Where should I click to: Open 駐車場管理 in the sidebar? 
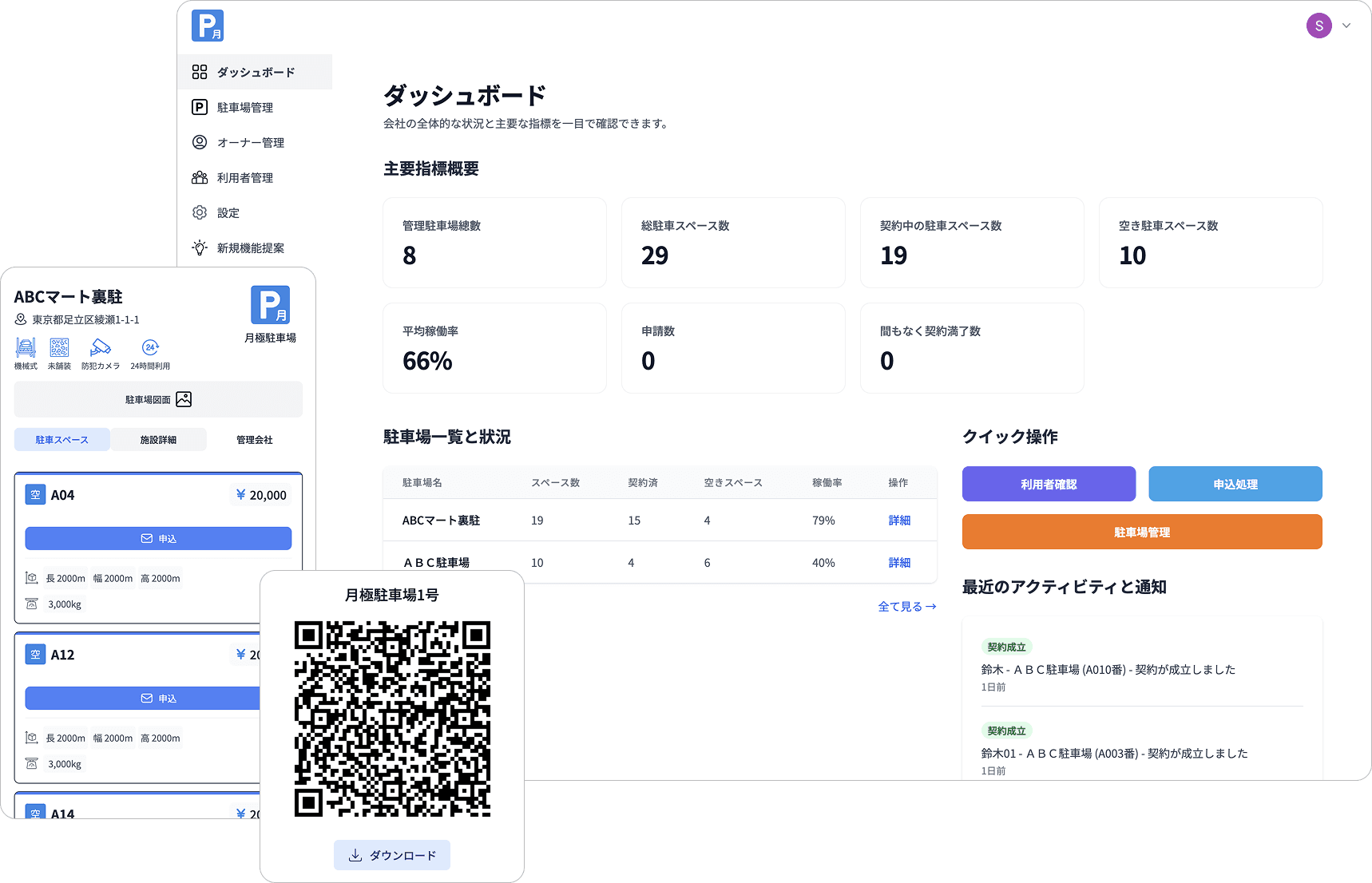tap(244, 107)
